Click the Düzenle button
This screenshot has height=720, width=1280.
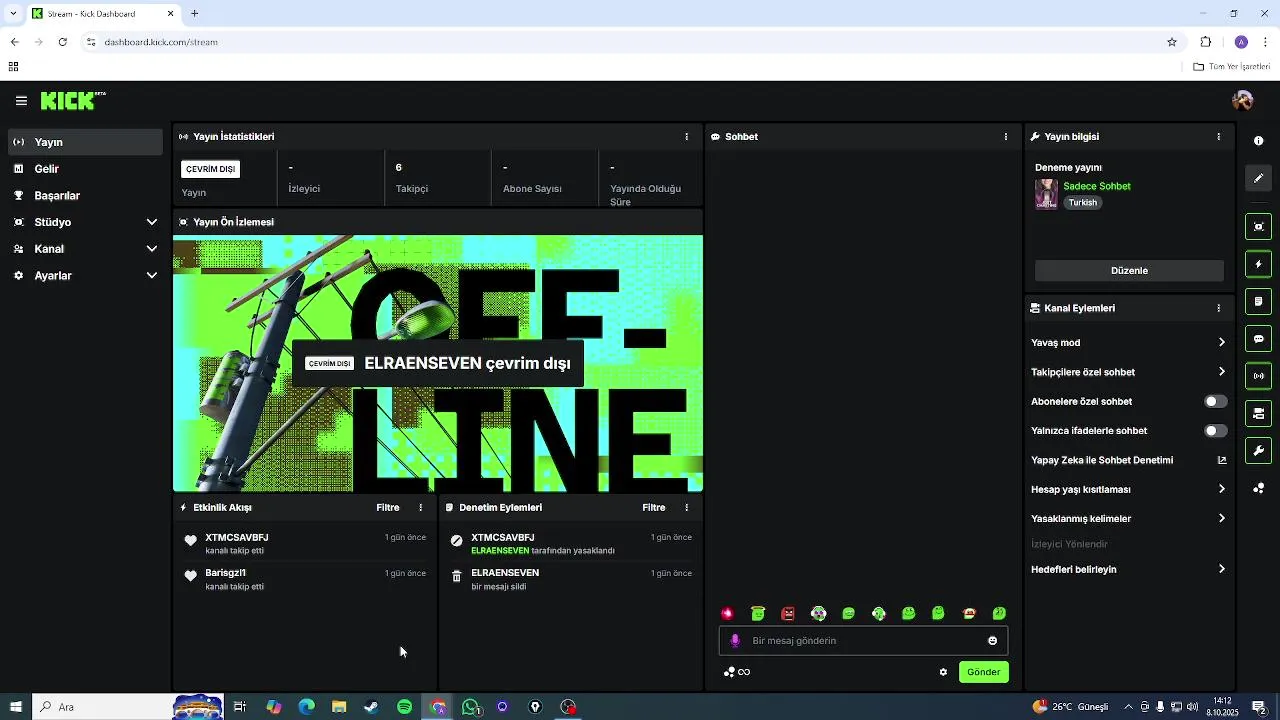click(x=1129, y=271)
